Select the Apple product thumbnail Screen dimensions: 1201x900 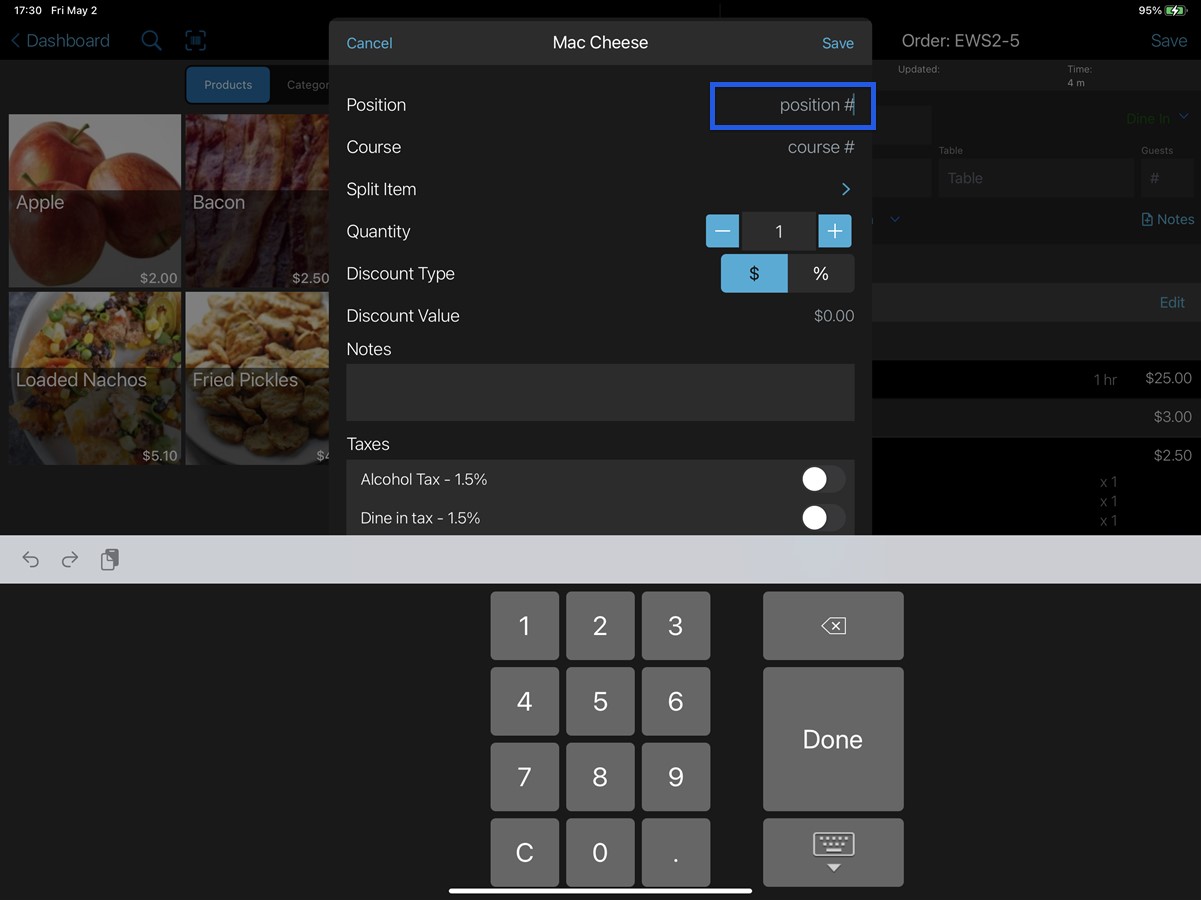pyautogui.click(x=94, y=200)
